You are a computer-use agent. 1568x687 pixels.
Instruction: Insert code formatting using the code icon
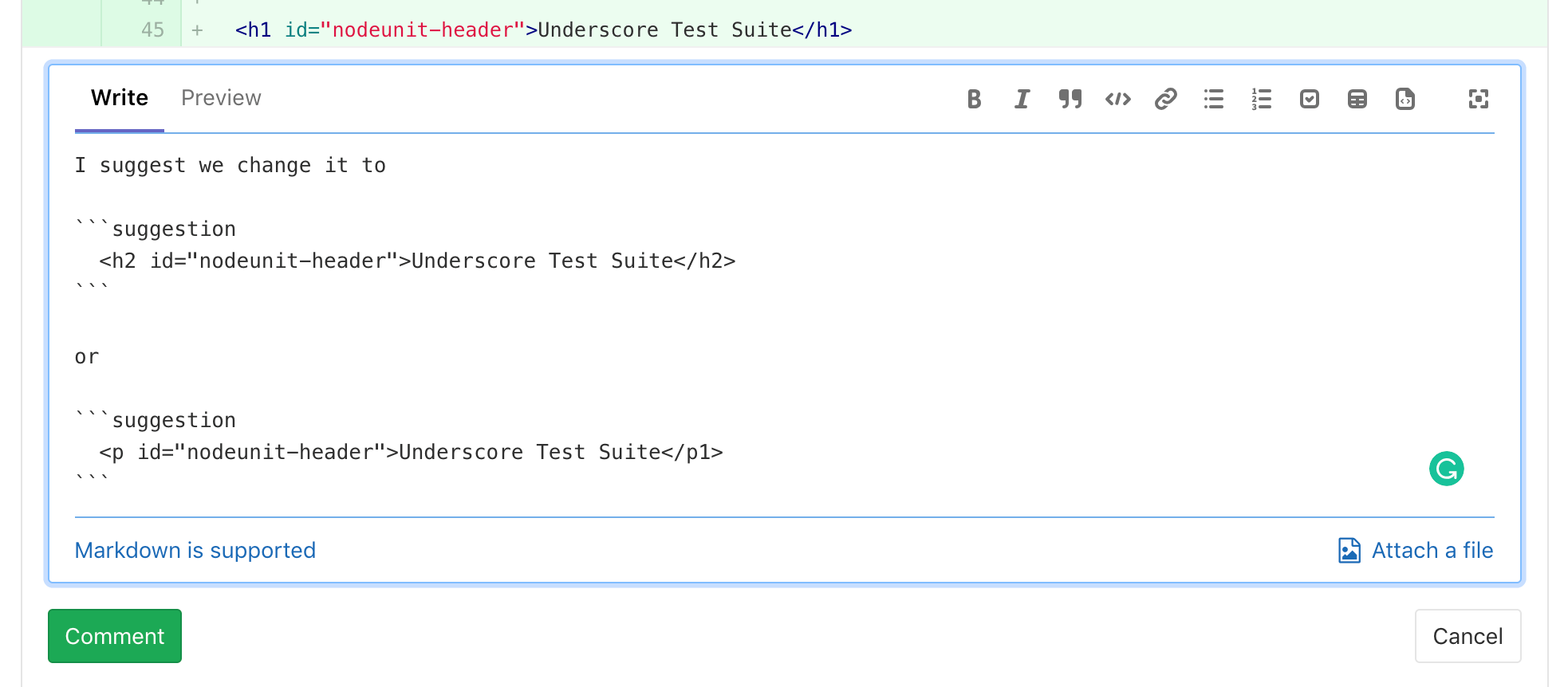1117,99
